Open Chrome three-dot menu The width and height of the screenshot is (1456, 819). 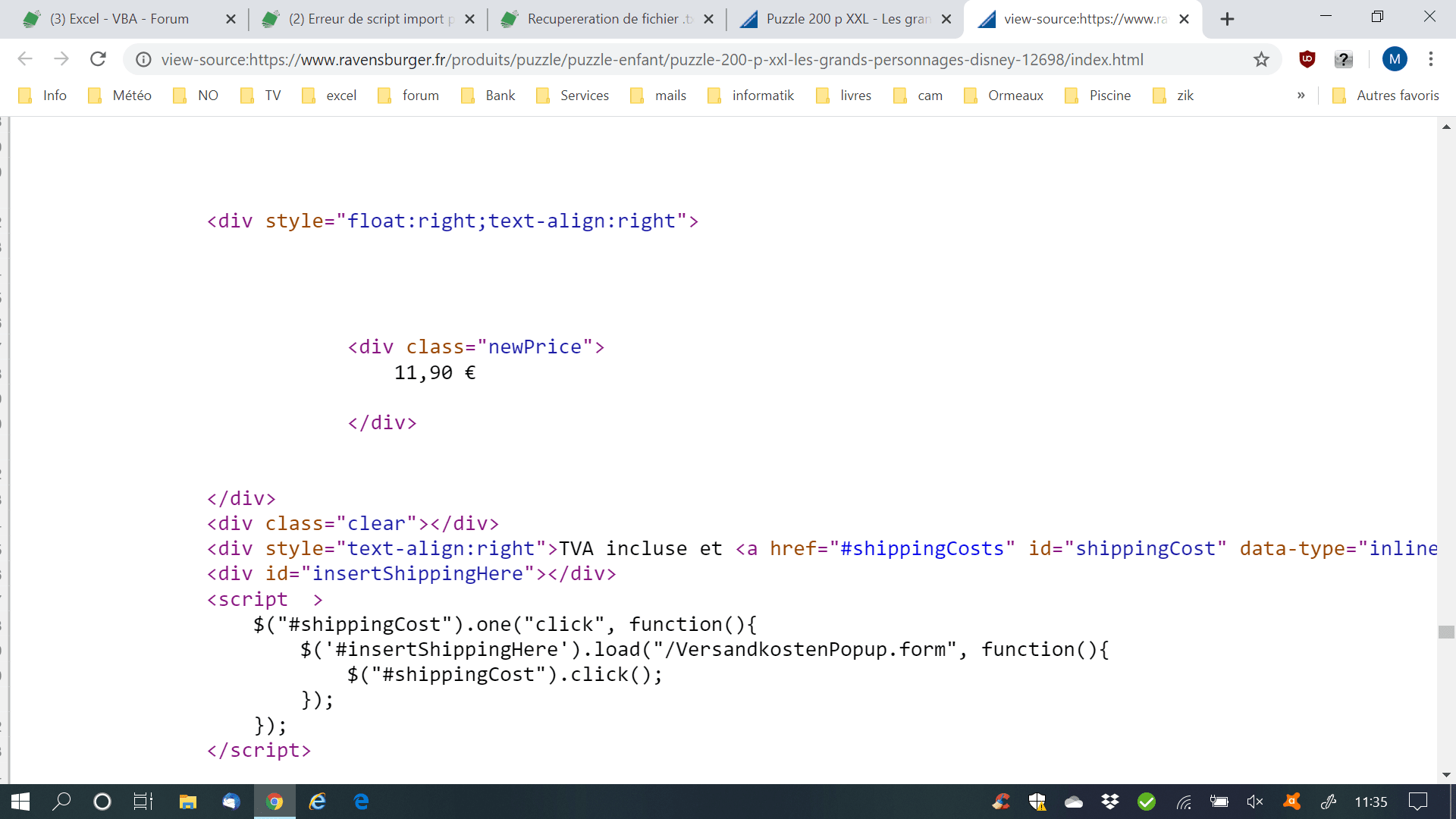click(x=1430, y=59)
